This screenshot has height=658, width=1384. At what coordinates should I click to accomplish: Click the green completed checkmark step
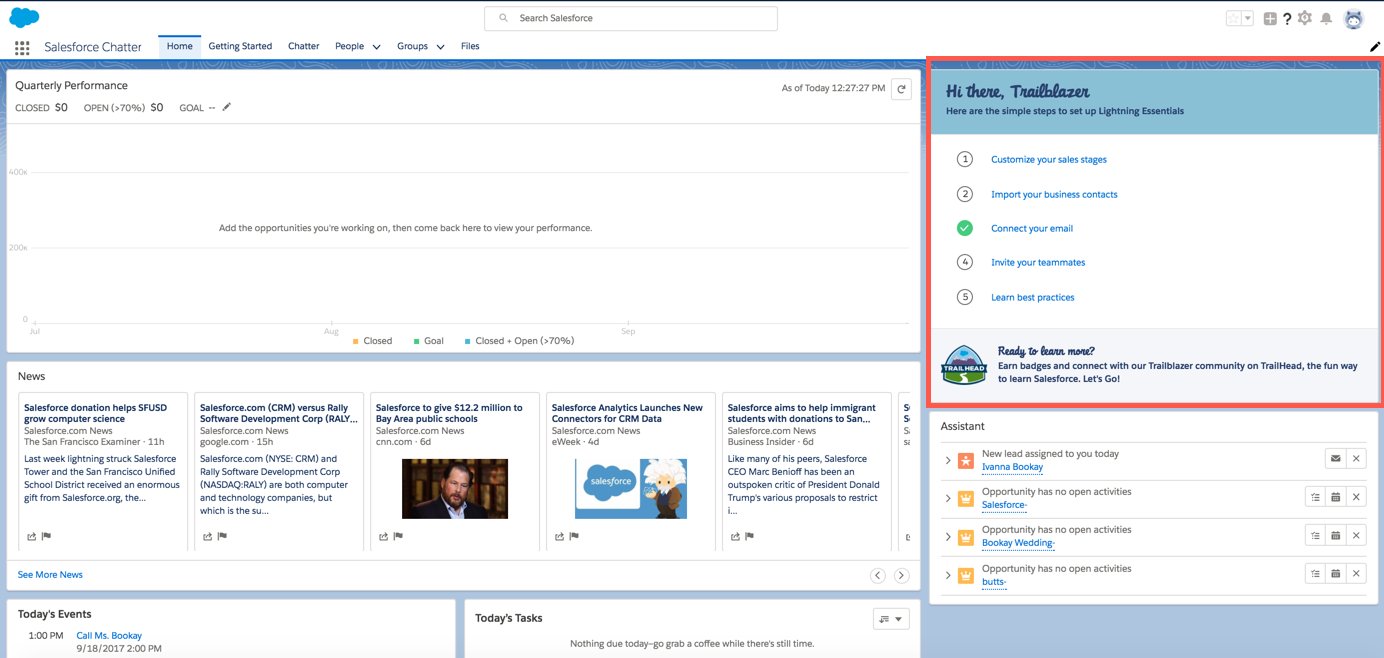(965, 228)
